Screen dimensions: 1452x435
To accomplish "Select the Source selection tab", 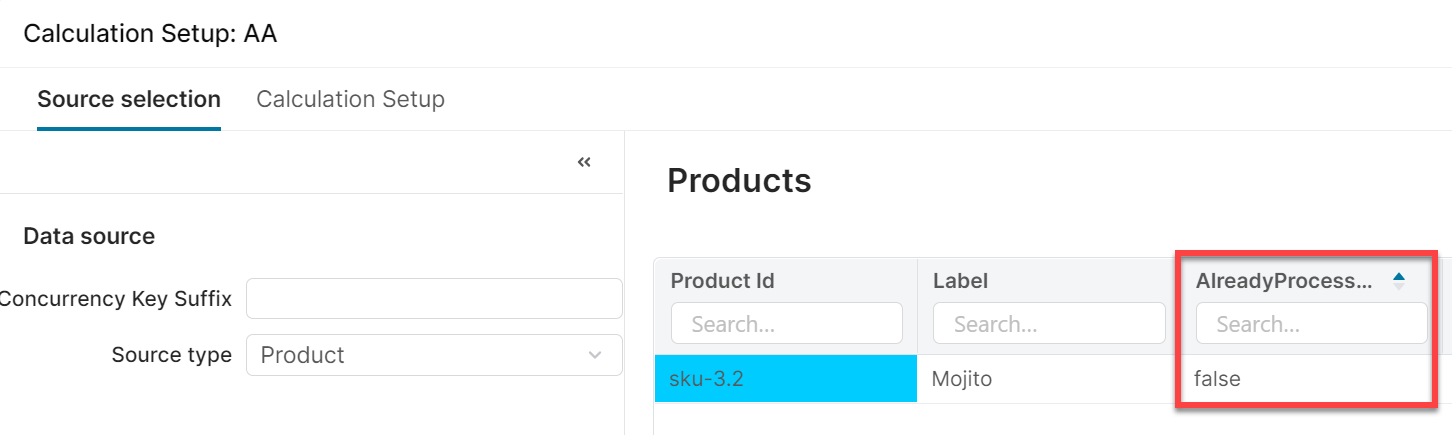I will tap(128, 99).
